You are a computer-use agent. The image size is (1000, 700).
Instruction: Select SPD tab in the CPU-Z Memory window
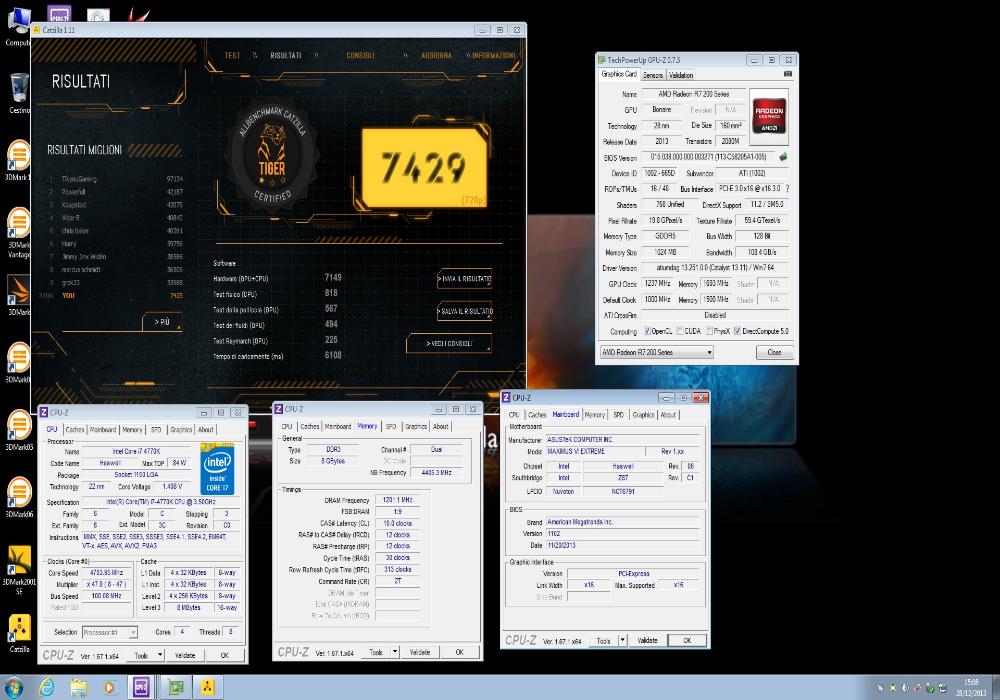click(x=391, y=427)
